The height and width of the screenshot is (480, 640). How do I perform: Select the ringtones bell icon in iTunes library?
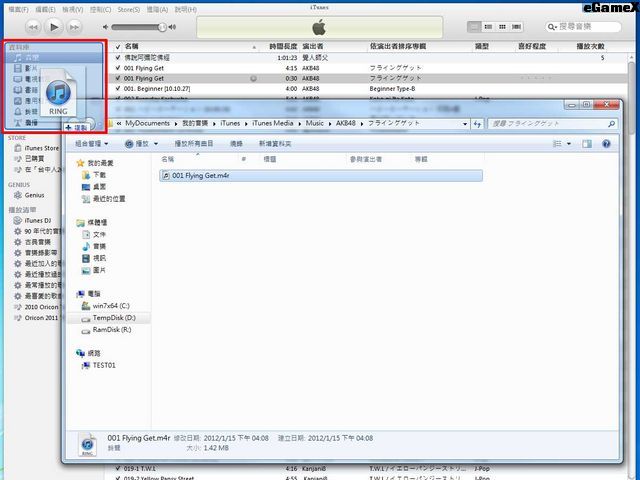[x=18, y=111]
